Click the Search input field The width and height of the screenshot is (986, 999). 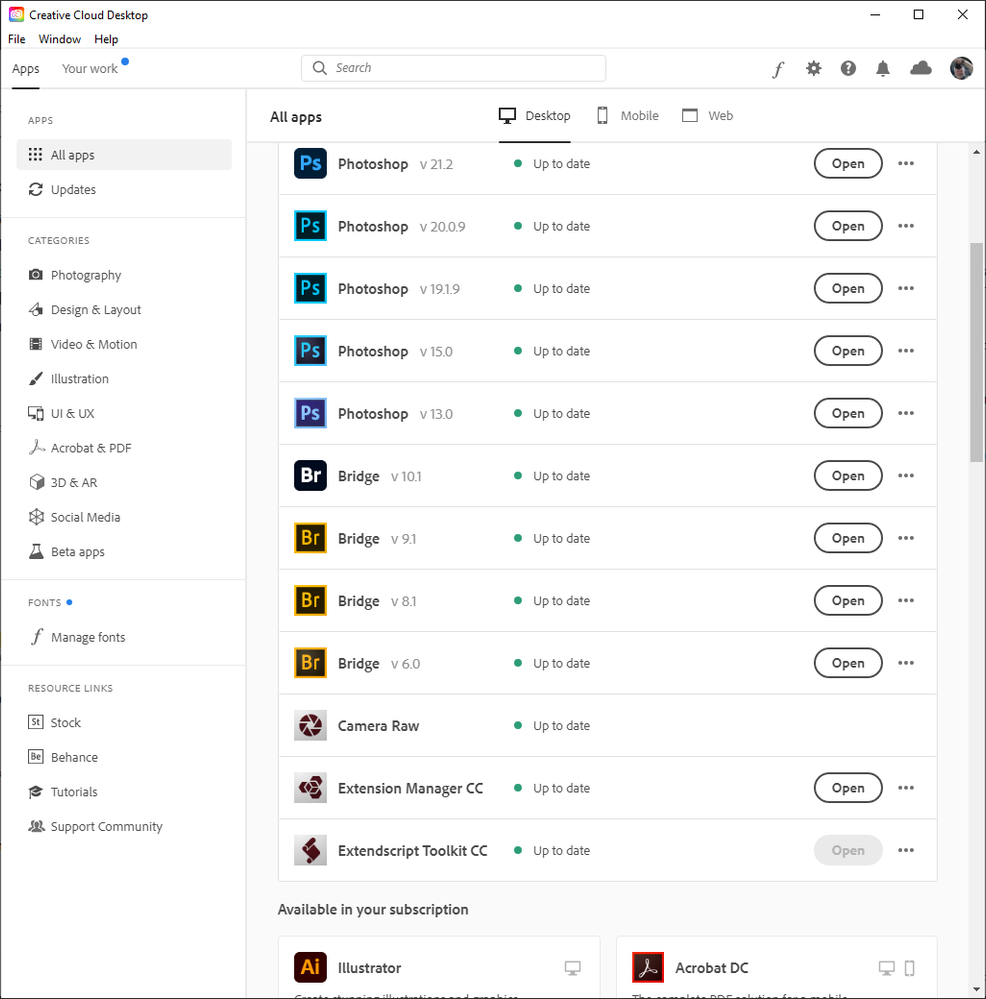pos(453,68)
